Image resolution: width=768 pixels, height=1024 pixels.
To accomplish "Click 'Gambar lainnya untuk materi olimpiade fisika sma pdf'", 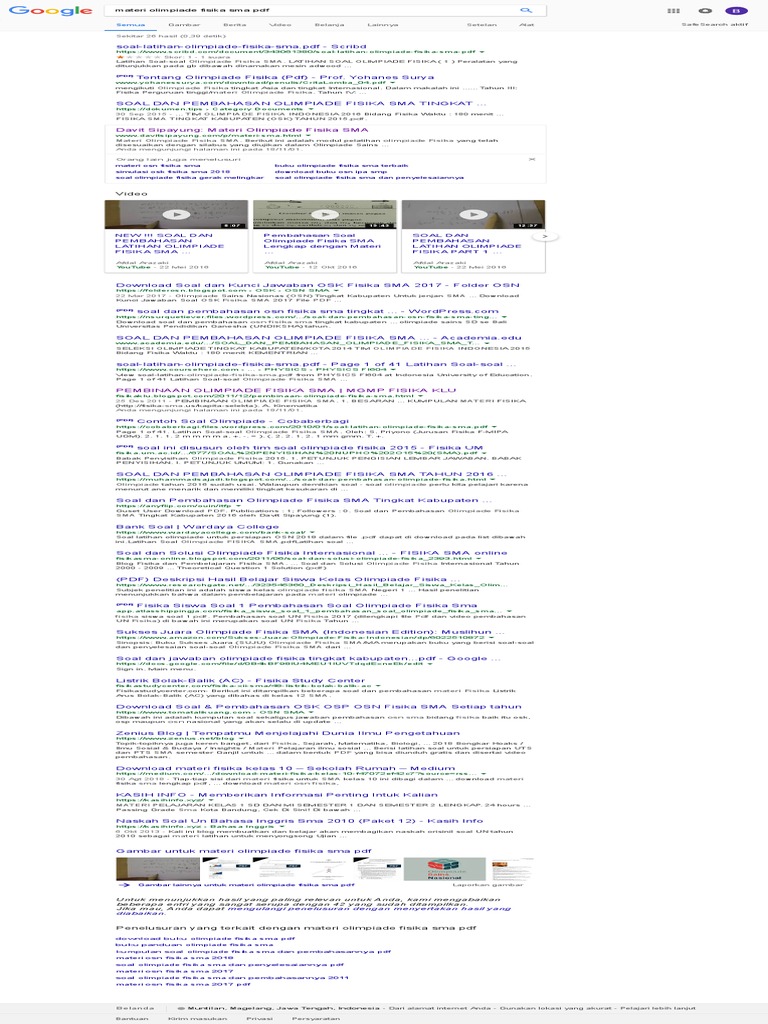I will (x=246, y=885).
